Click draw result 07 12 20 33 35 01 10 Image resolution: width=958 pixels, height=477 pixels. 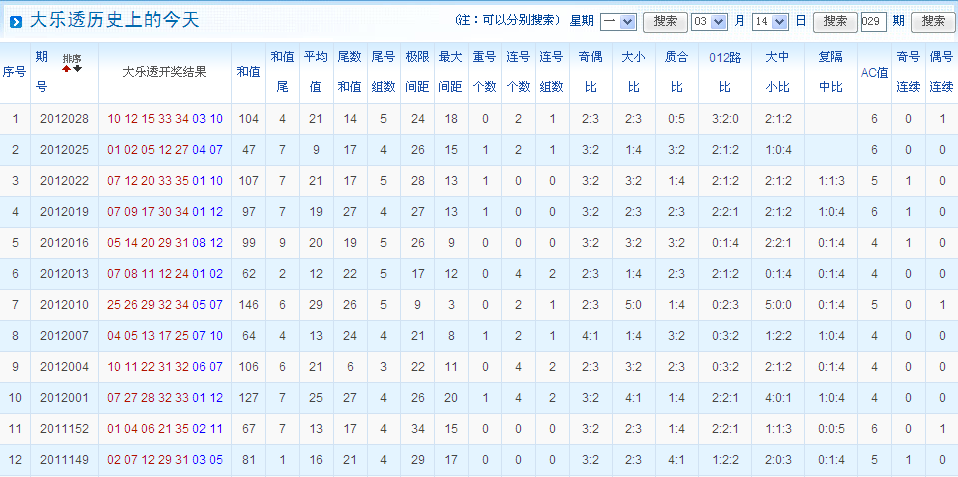pyautogui.click(x=165, y=181)
